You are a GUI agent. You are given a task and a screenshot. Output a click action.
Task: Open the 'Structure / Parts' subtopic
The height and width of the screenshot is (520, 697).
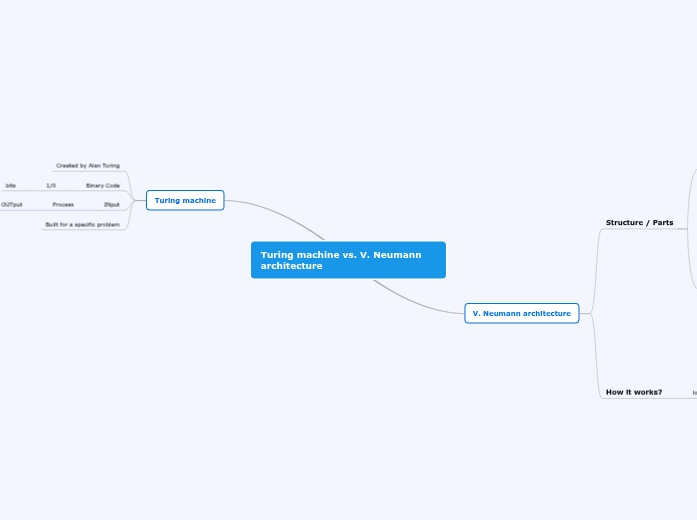[x=639, y=222]
